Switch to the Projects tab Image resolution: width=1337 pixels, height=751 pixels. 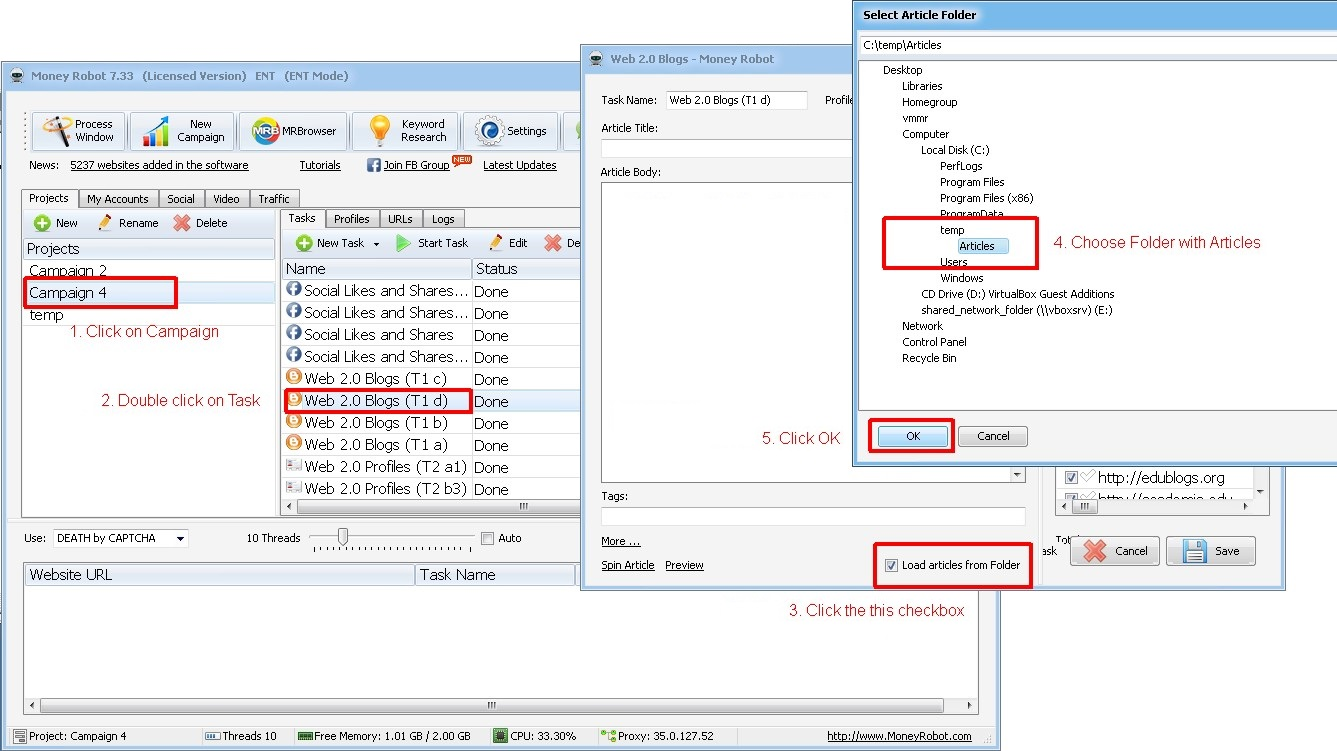point(49,198)
